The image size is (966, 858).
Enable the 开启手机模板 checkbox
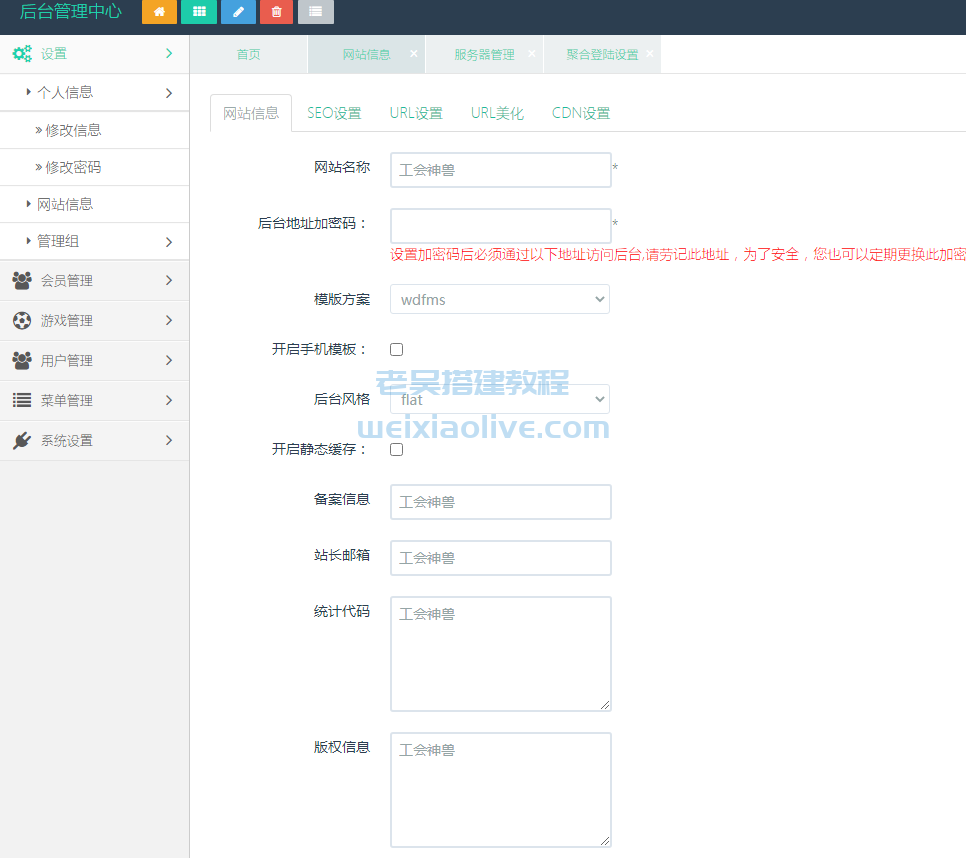coord(396,349)
